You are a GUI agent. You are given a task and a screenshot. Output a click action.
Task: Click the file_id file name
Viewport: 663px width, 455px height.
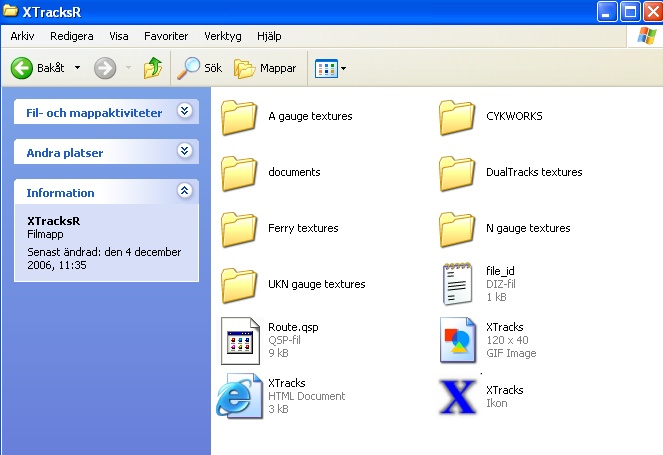500,271
